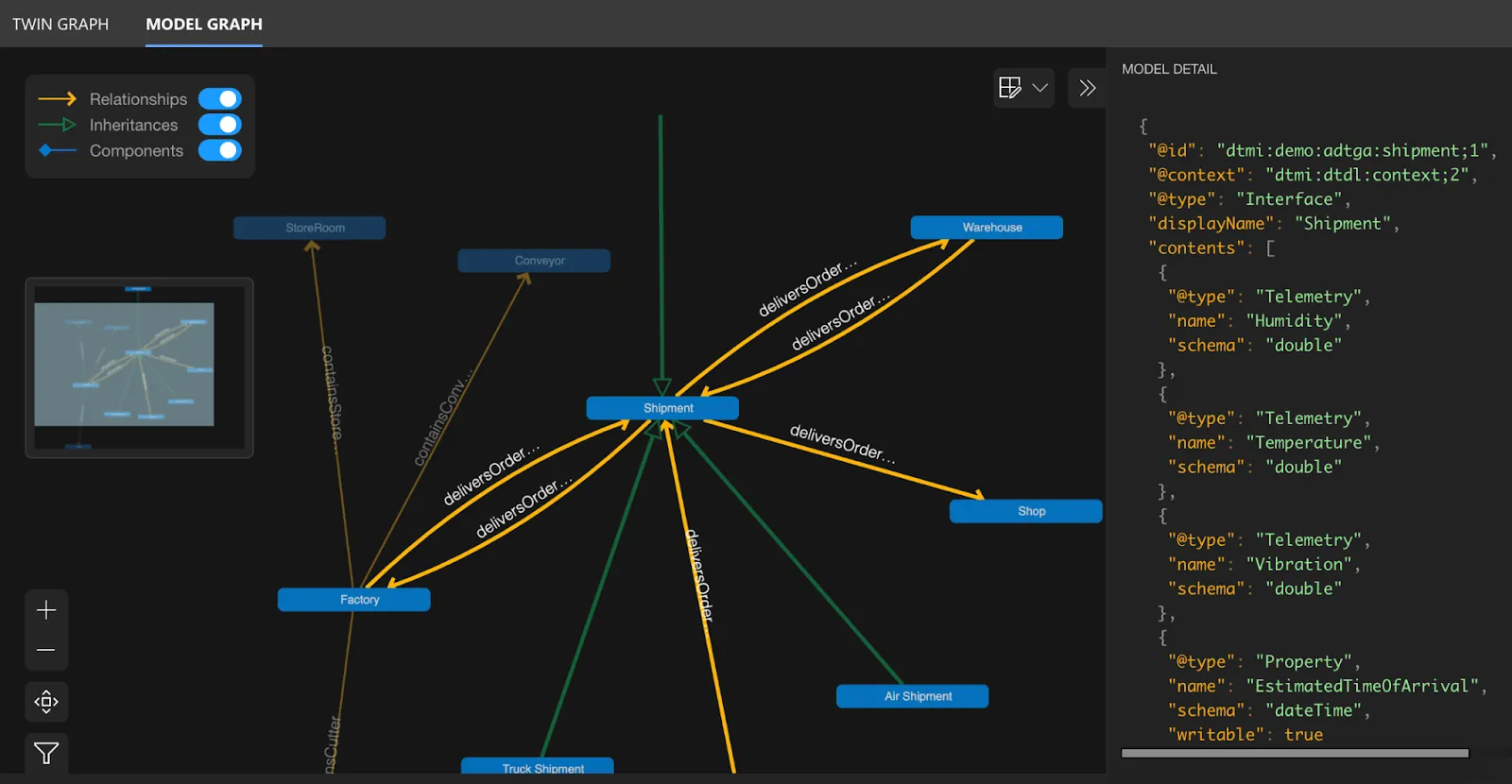Image resolution: width=1512 pixels, height=784 pixels.
Task: Click the @id value dtmi:demo:adtga:shipment;1
Action: coord(1353,151)
